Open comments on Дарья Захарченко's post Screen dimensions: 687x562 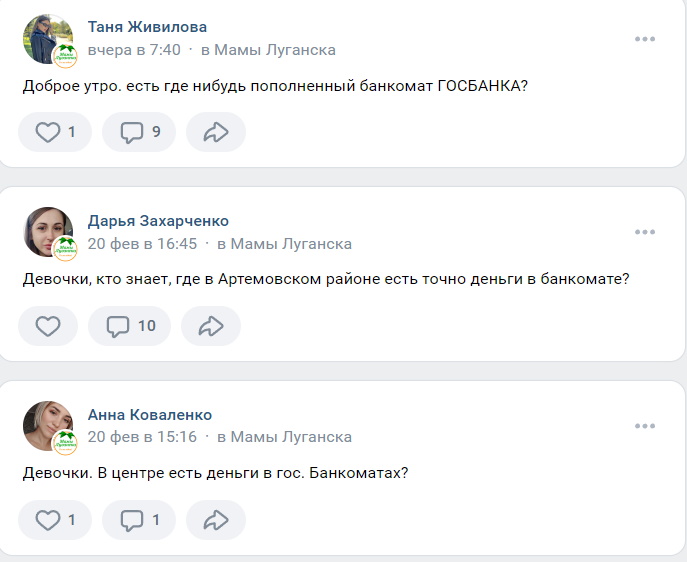click(130, 325)
